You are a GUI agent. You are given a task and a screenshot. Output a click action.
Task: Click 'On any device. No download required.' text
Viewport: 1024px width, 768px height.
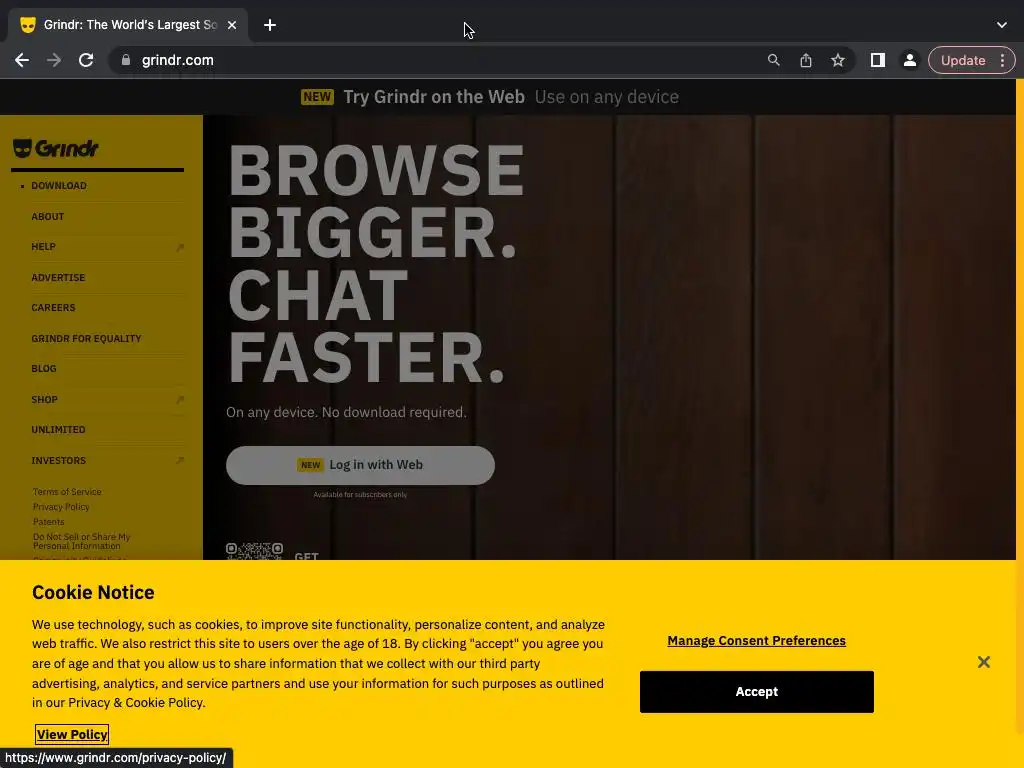click(x=346, y=412)
